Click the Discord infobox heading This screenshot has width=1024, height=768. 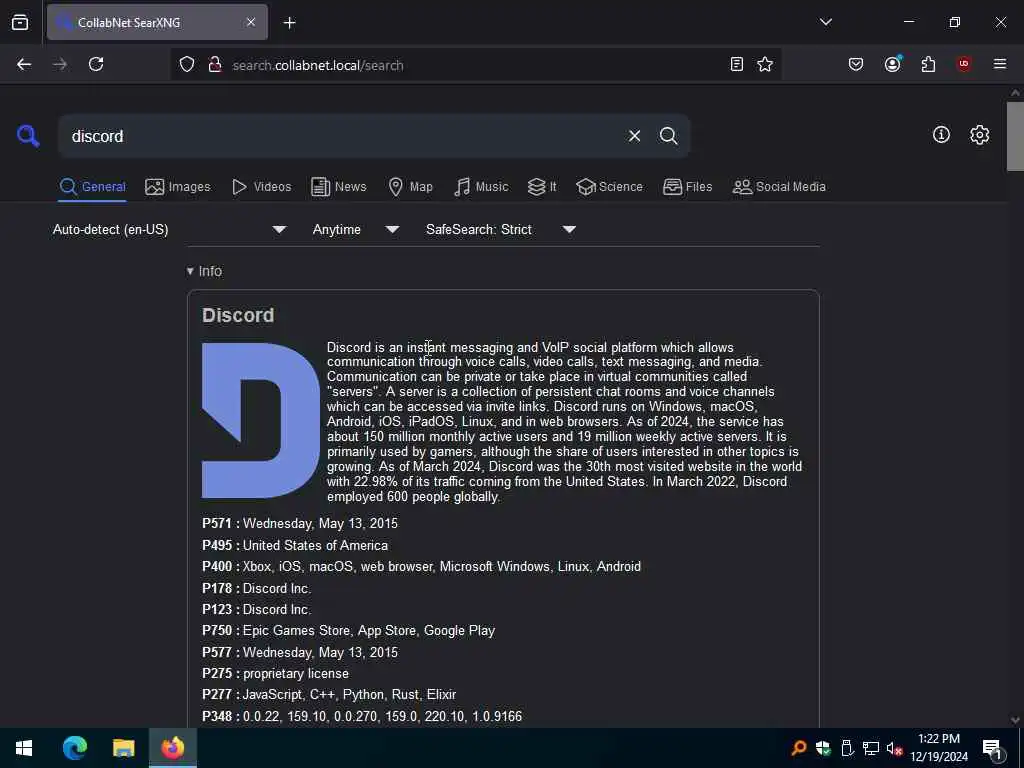click(x=238, y=315)
